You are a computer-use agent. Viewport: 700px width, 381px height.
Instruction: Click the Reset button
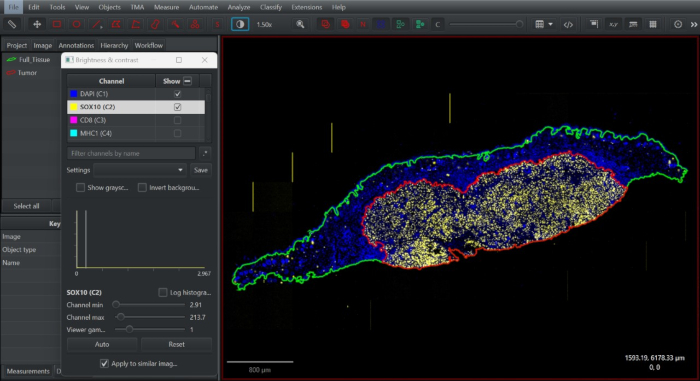point(176,344)
